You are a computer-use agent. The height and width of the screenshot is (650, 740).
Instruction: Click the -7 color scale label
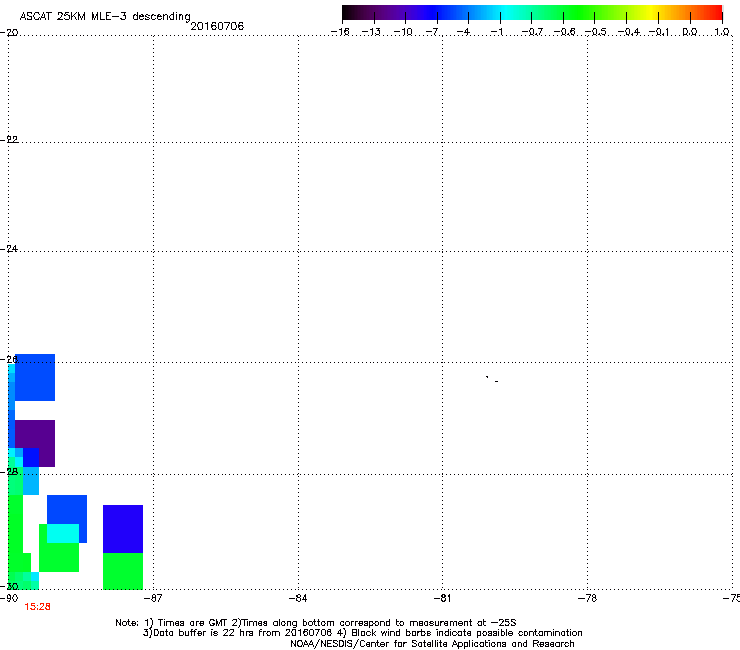click(x=432, y=32)
